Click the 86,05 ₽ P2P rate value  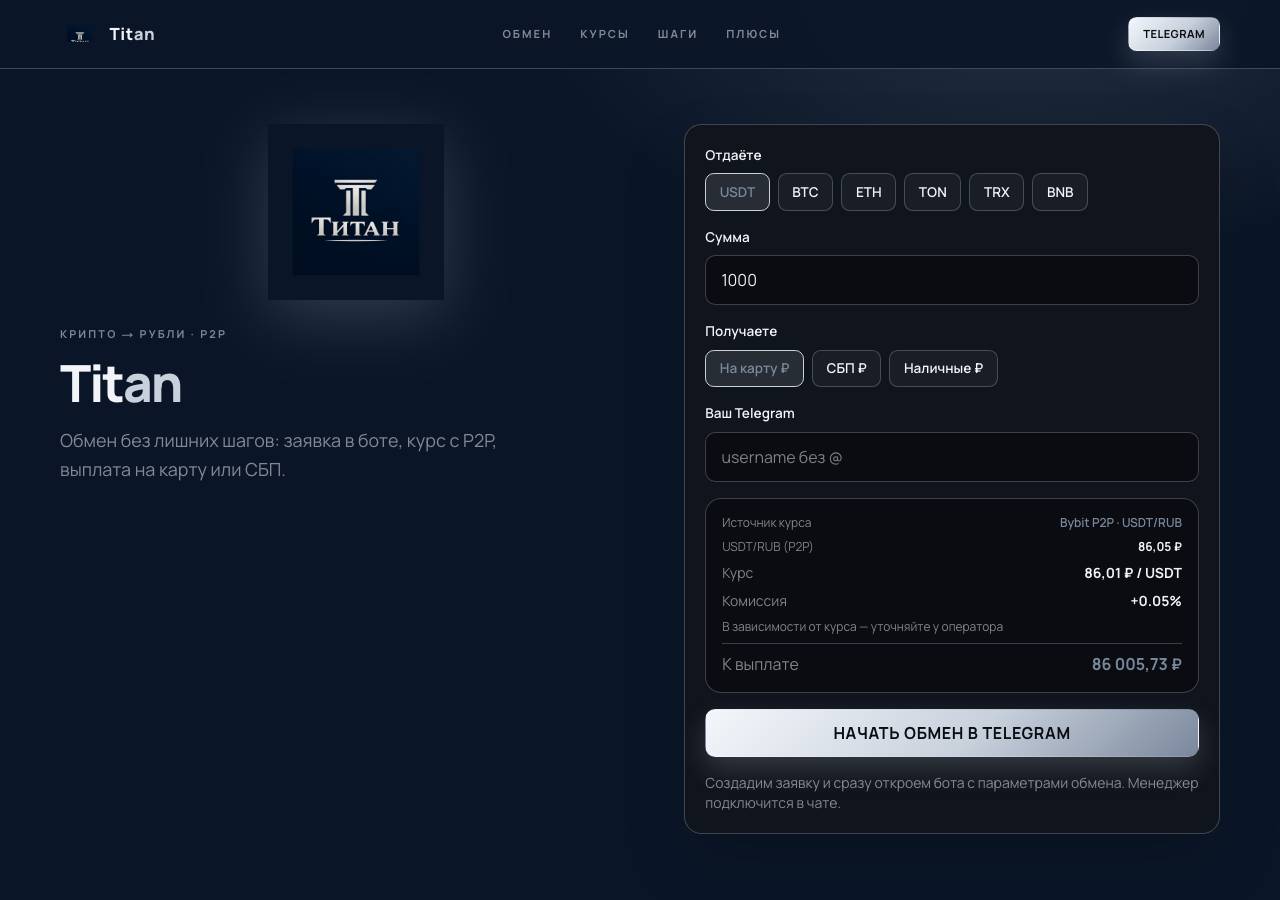click(x=1160, y=547)
